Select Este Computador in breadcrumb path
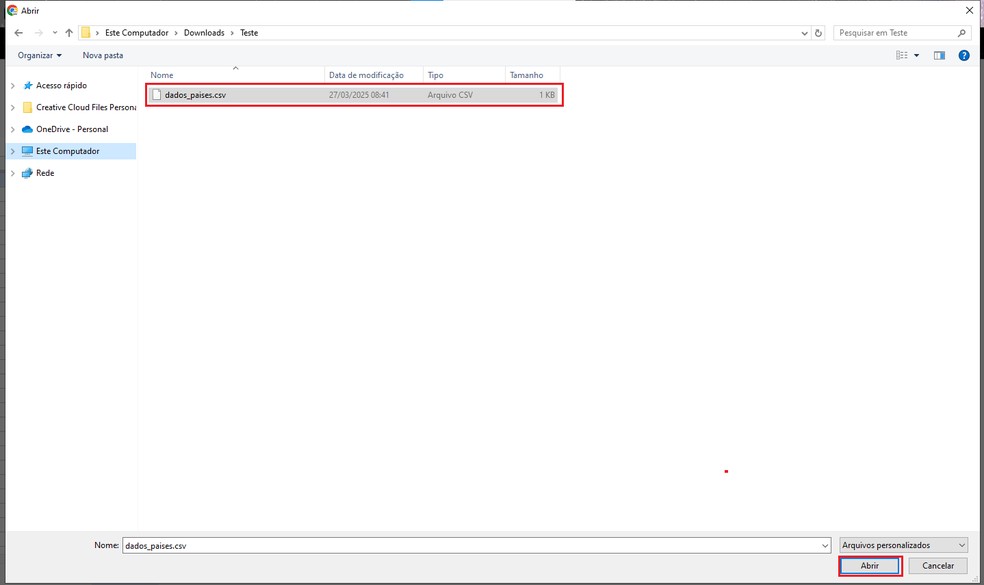Viewport: 984px width, 585px height. [x=137, y=33]
